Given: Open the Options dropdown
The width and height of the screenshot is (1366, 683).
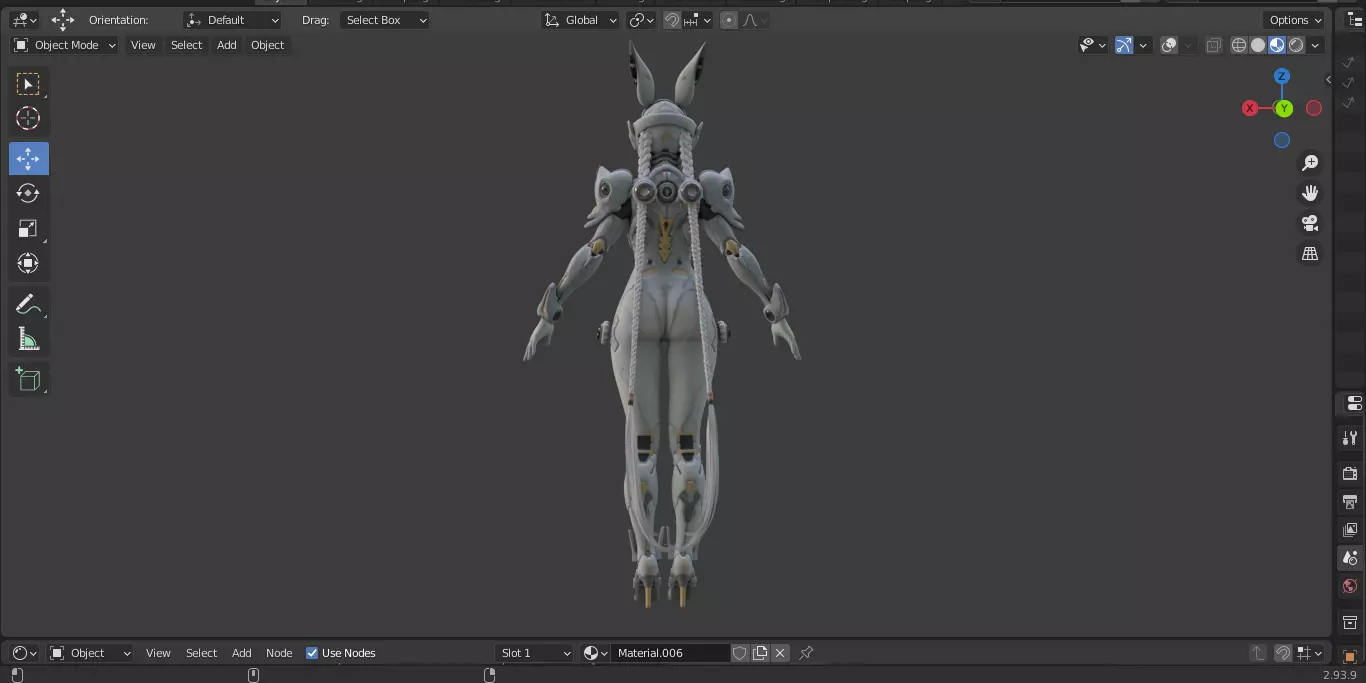Looking at the screenshot, I should click(x=1295, y=20).
